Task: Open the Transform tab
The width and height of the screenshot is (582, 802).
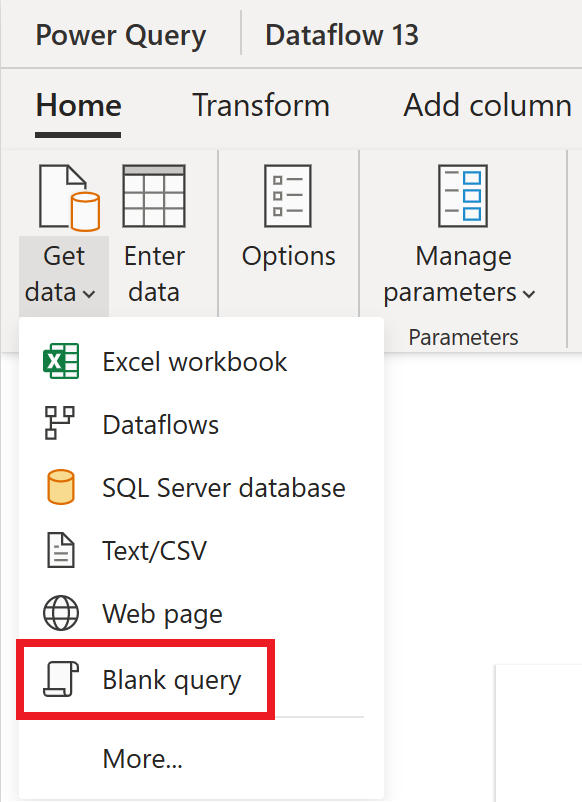Action: [x=261, y=106]
